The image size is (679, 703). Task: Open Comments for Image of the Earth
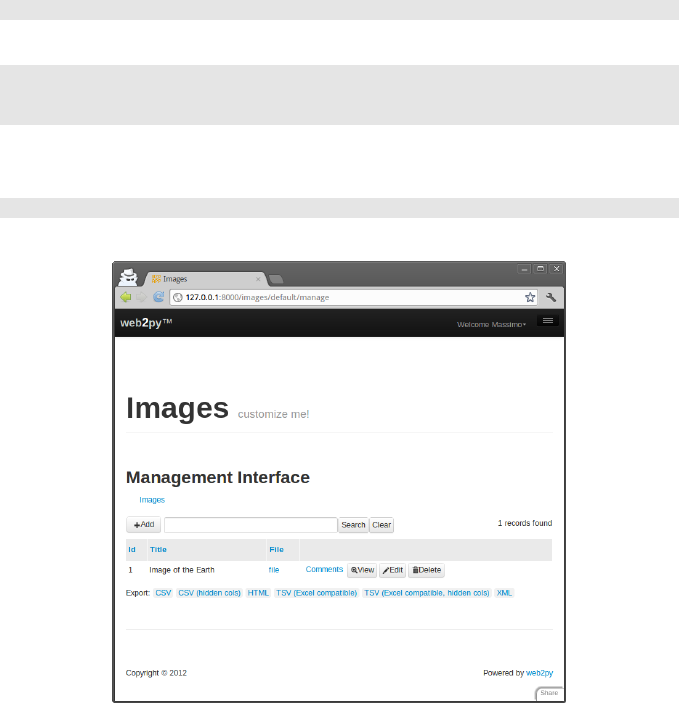(x=324, y=569)
